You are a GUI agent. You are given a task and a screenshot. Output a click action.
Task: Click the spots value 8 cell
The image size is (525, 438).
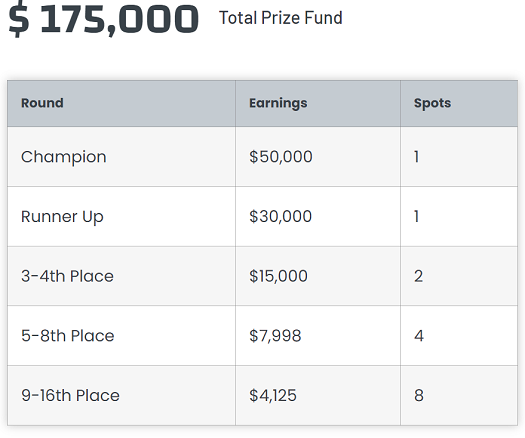pyautogui.click(x=459, y=395)
